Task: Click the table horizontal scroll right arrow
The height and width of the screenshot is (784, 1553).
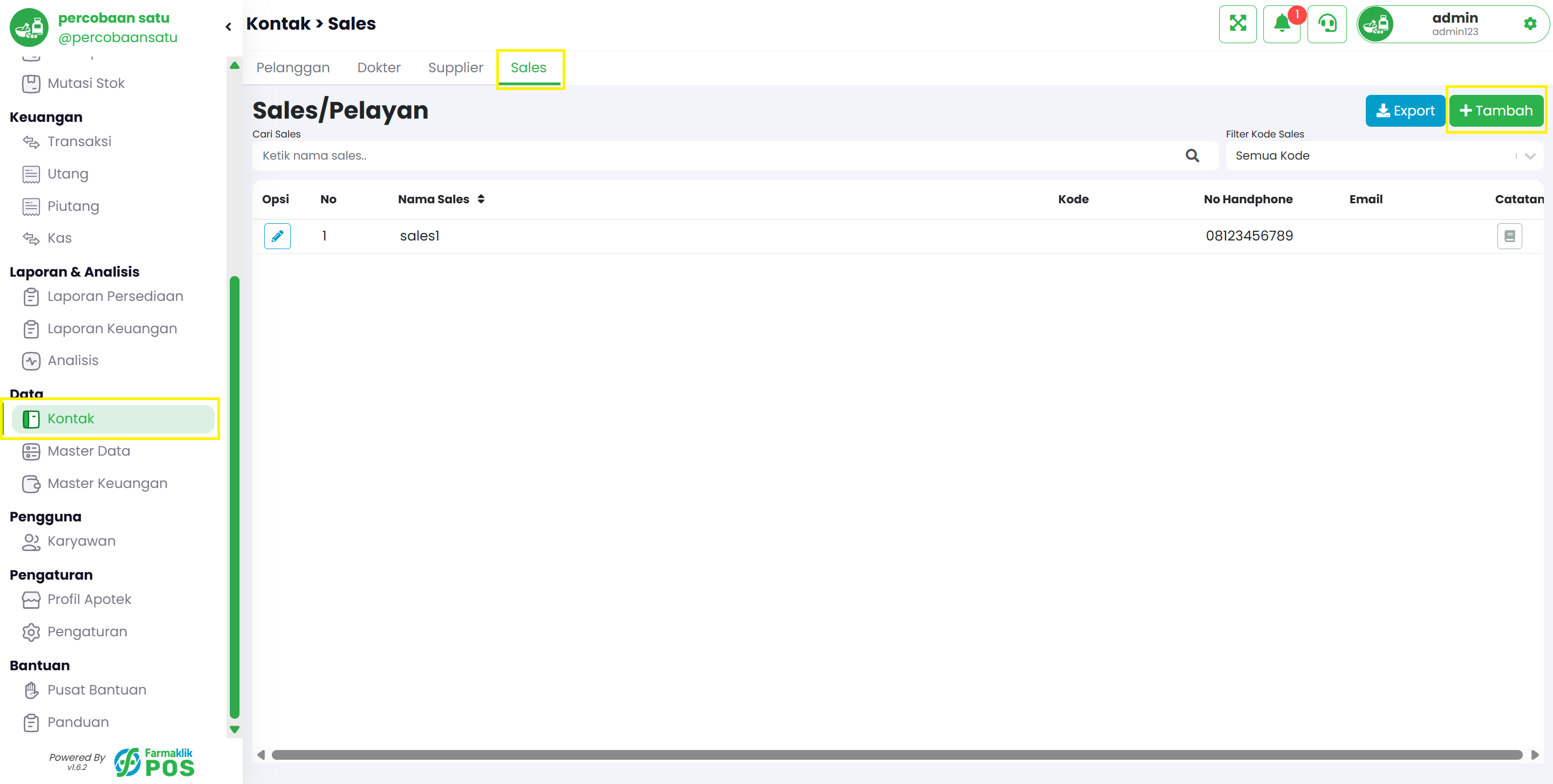Action: pos(1535,755)
